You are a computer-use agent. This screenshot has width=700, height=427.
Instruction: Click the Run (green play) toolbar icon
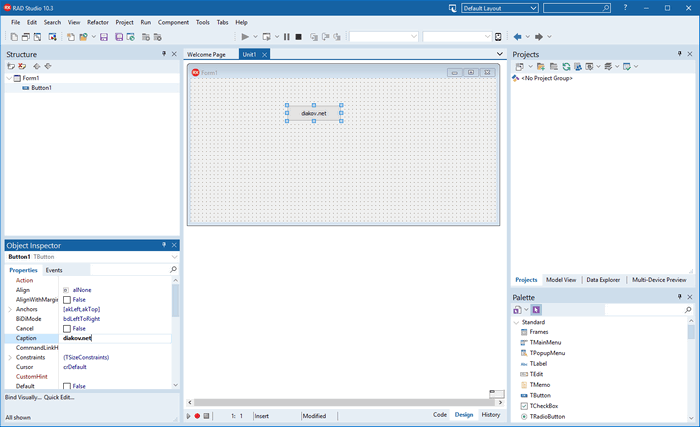pyautogui.click(x=245, y=37)
